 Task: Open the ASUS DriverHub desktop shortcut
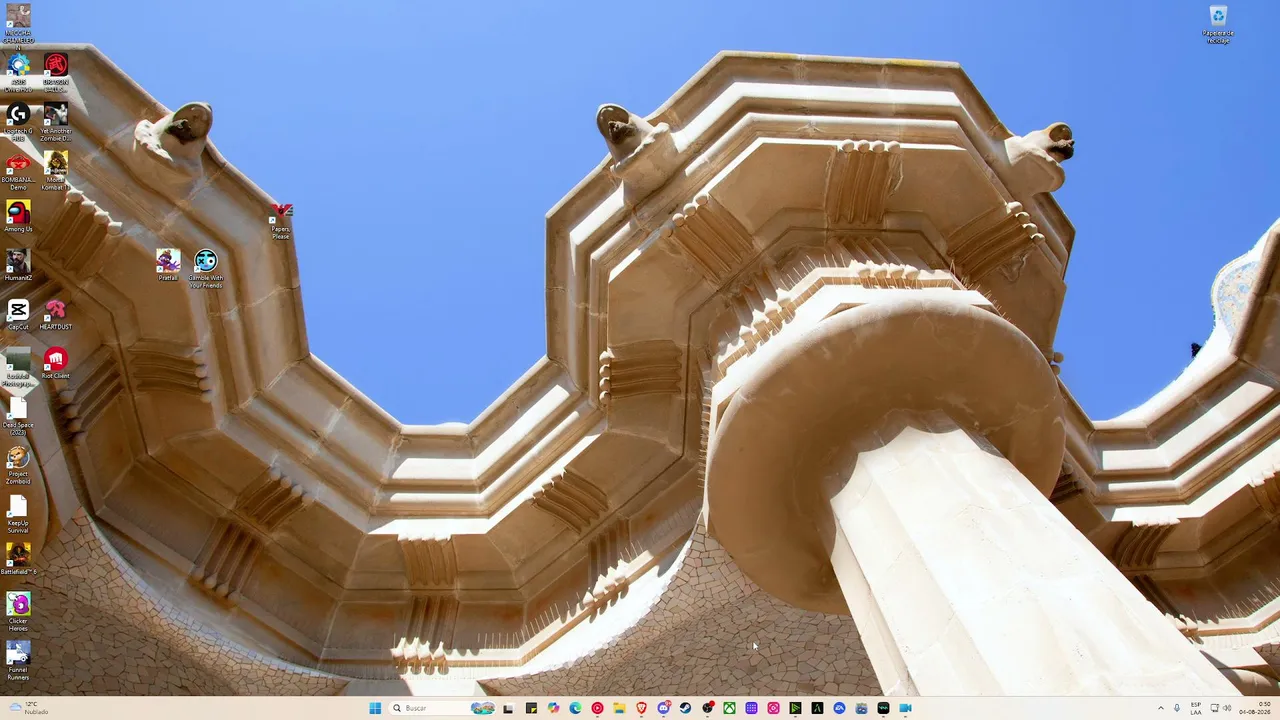click(18, 72)
